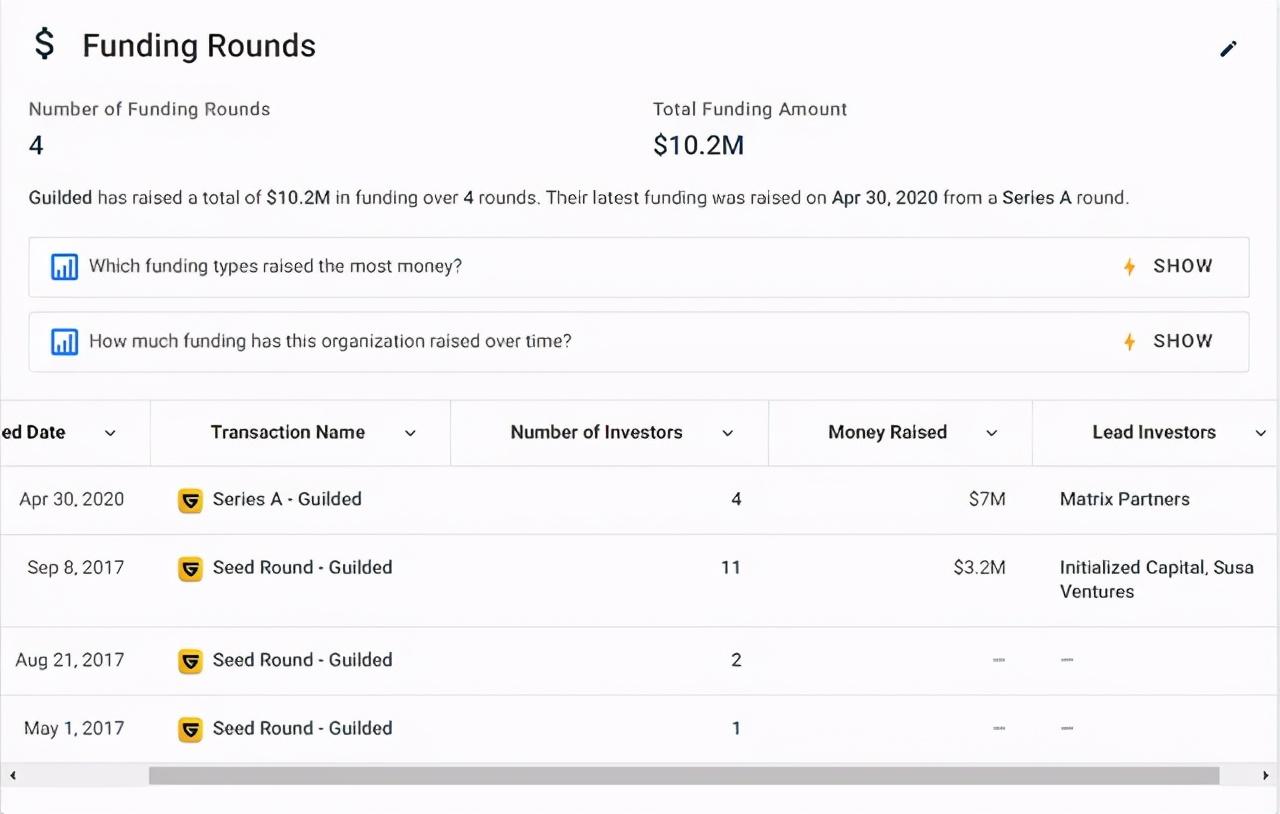
Task: Click the horizontal scrollbar thumb
Action: [x=684, y=775]
